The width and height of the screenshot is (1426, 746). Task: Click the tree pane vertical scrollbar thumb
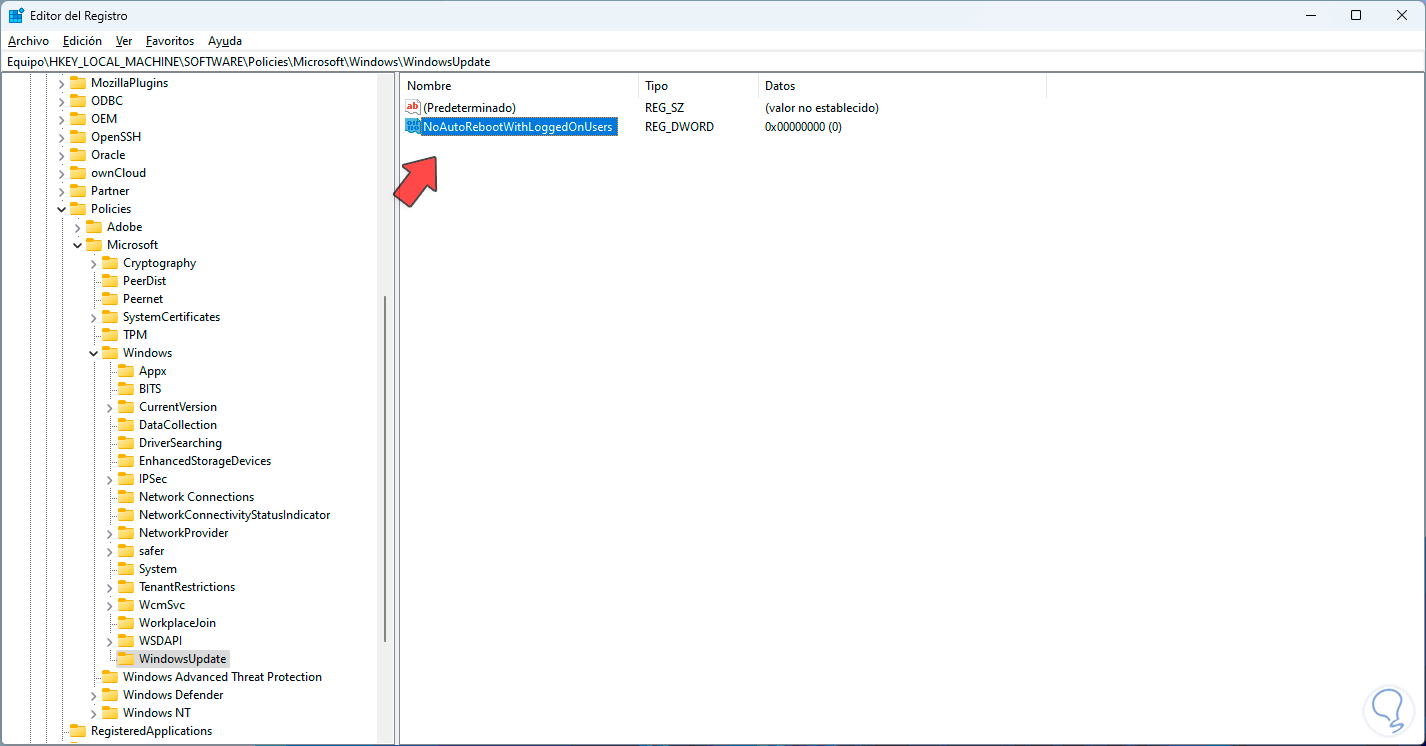[x=385, y=468]
